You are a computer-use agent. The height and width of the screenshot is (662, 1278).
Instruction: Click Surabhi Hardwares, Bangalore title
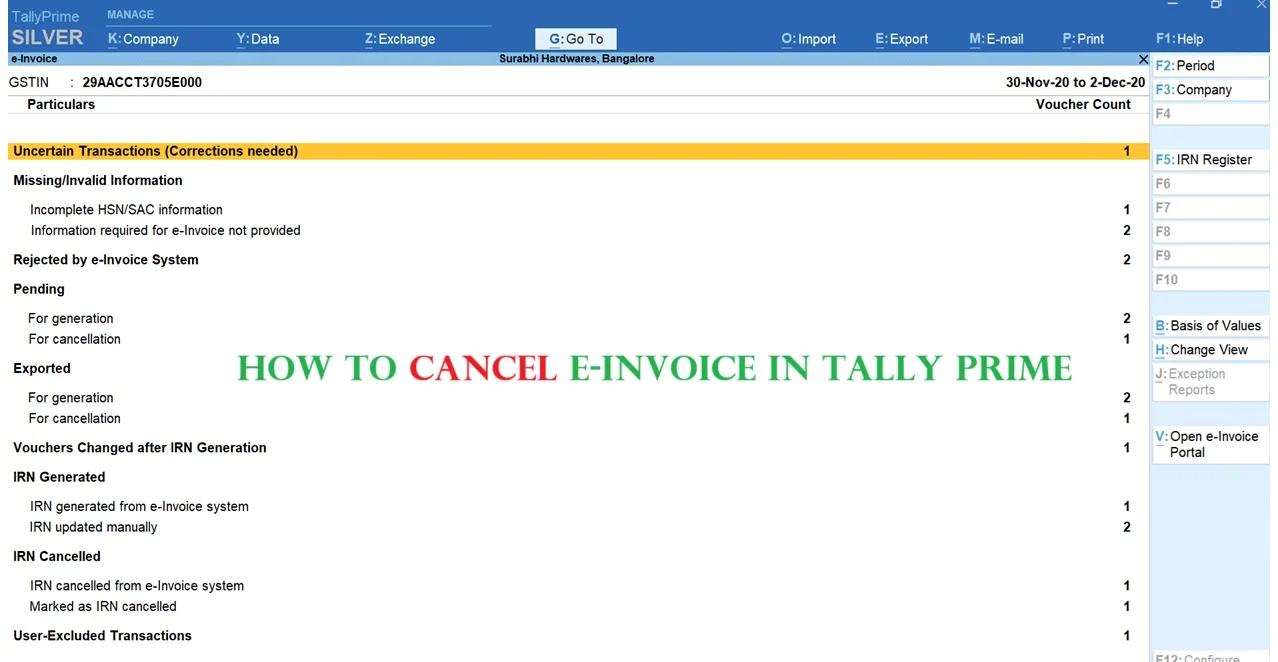click(577, 59)
